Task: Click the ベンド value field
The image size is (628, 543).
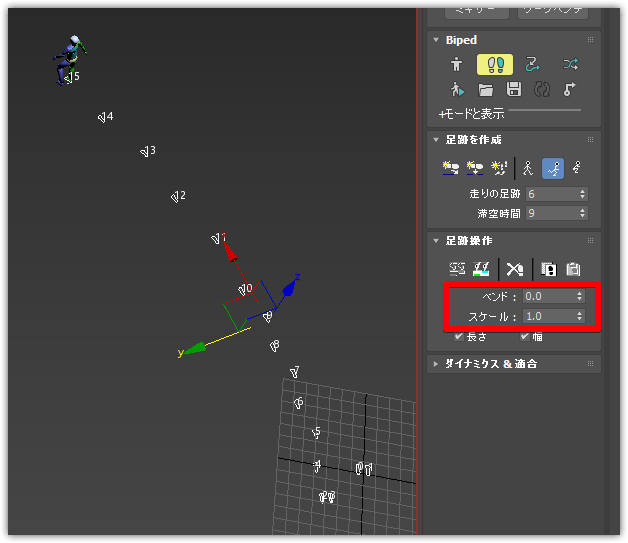Action: [x=547, y=296]
